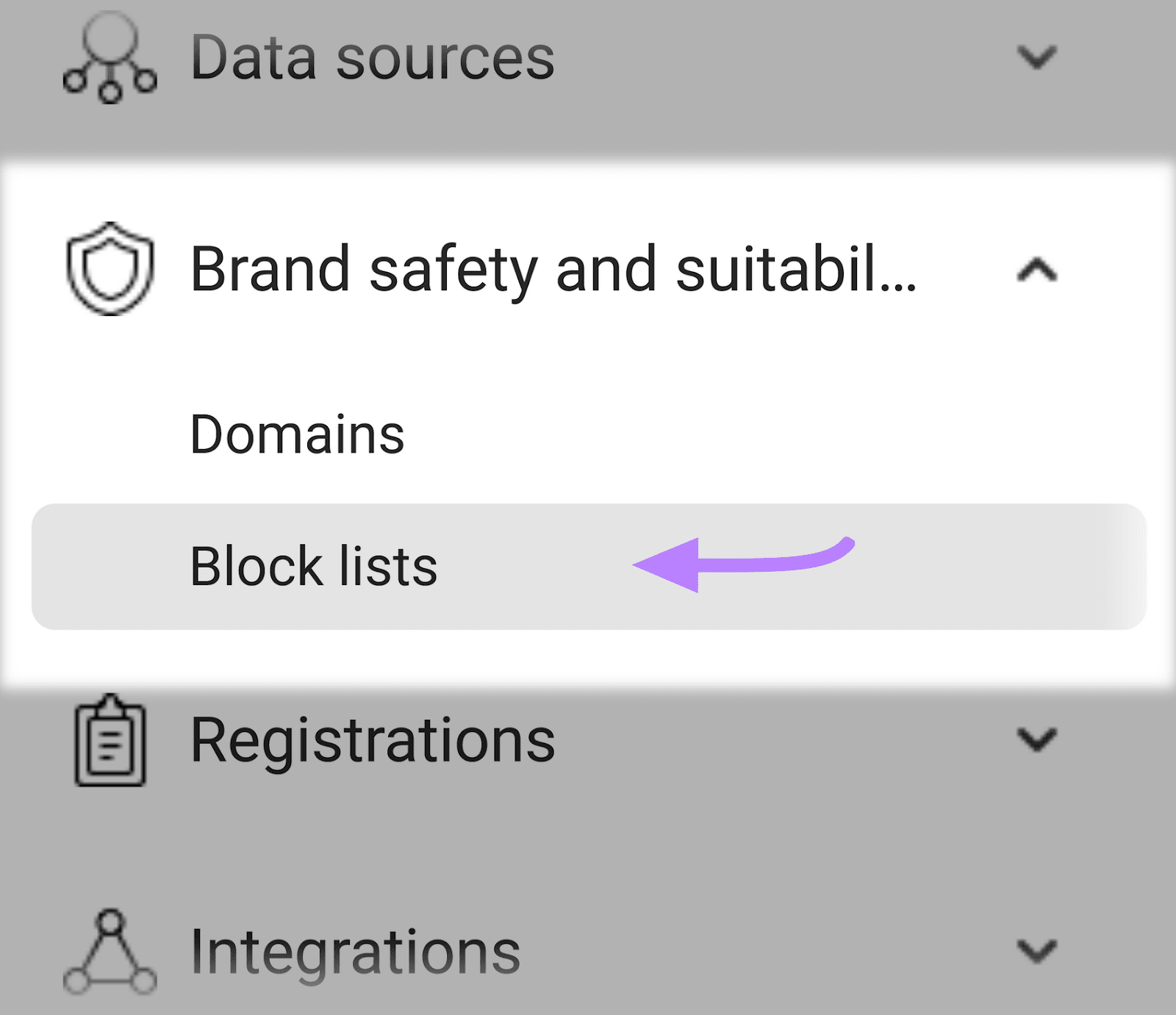
Task: Select the Brand safety and suitability menu item
Action: 551,272
